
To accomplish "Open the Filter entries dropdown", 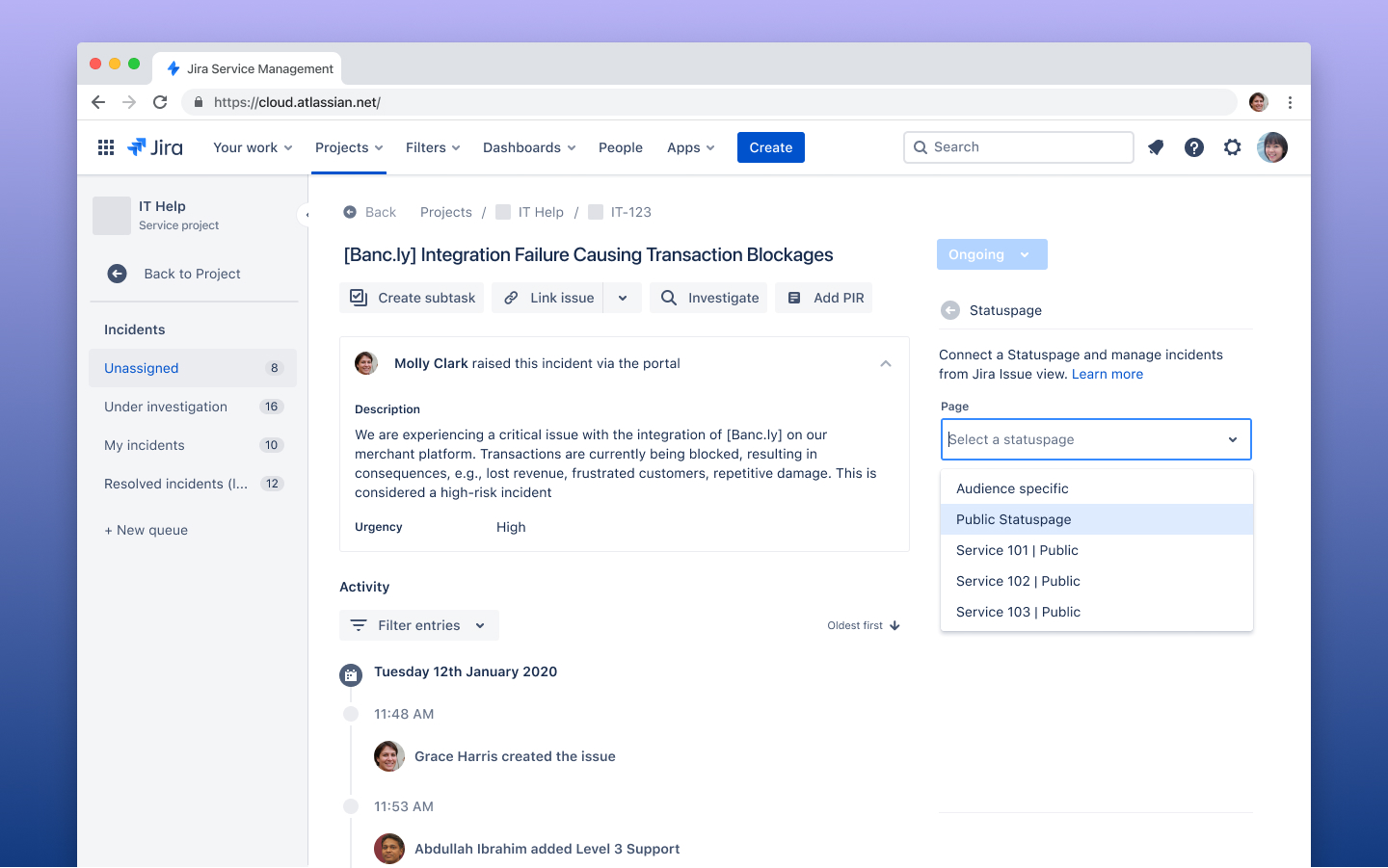I will click(418, 625).
